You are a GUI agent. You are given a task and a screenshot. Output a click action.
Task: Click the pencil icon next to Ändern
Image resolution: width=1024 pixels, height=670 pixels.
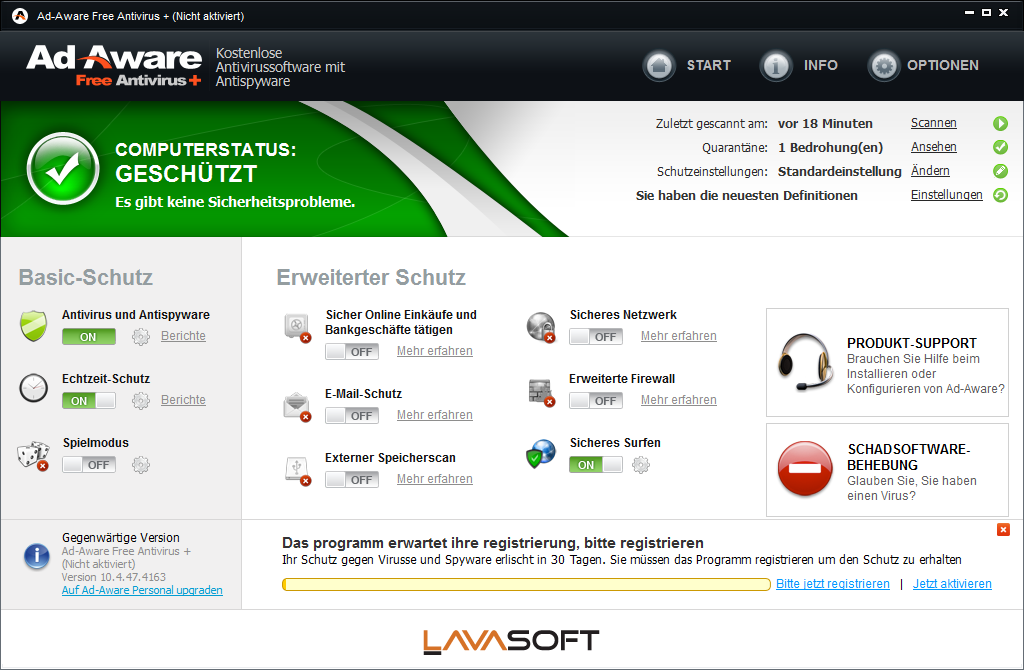[1000, 172]
